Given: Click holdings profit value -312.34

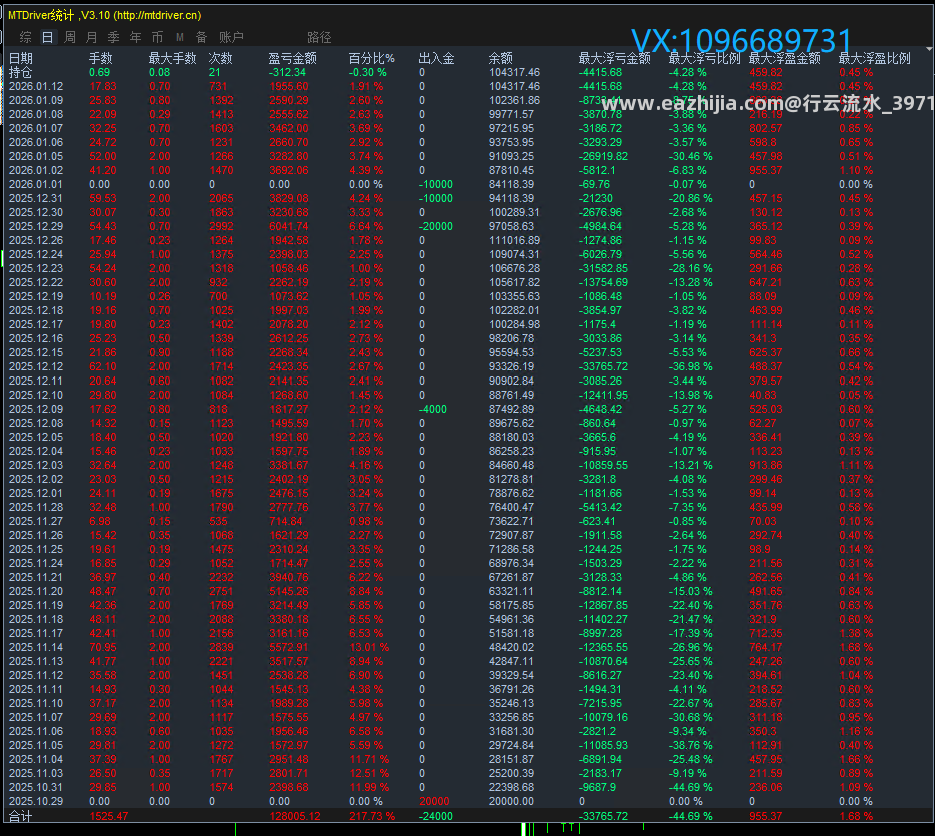Looking at the screenshot, I should tap(287, 72).
